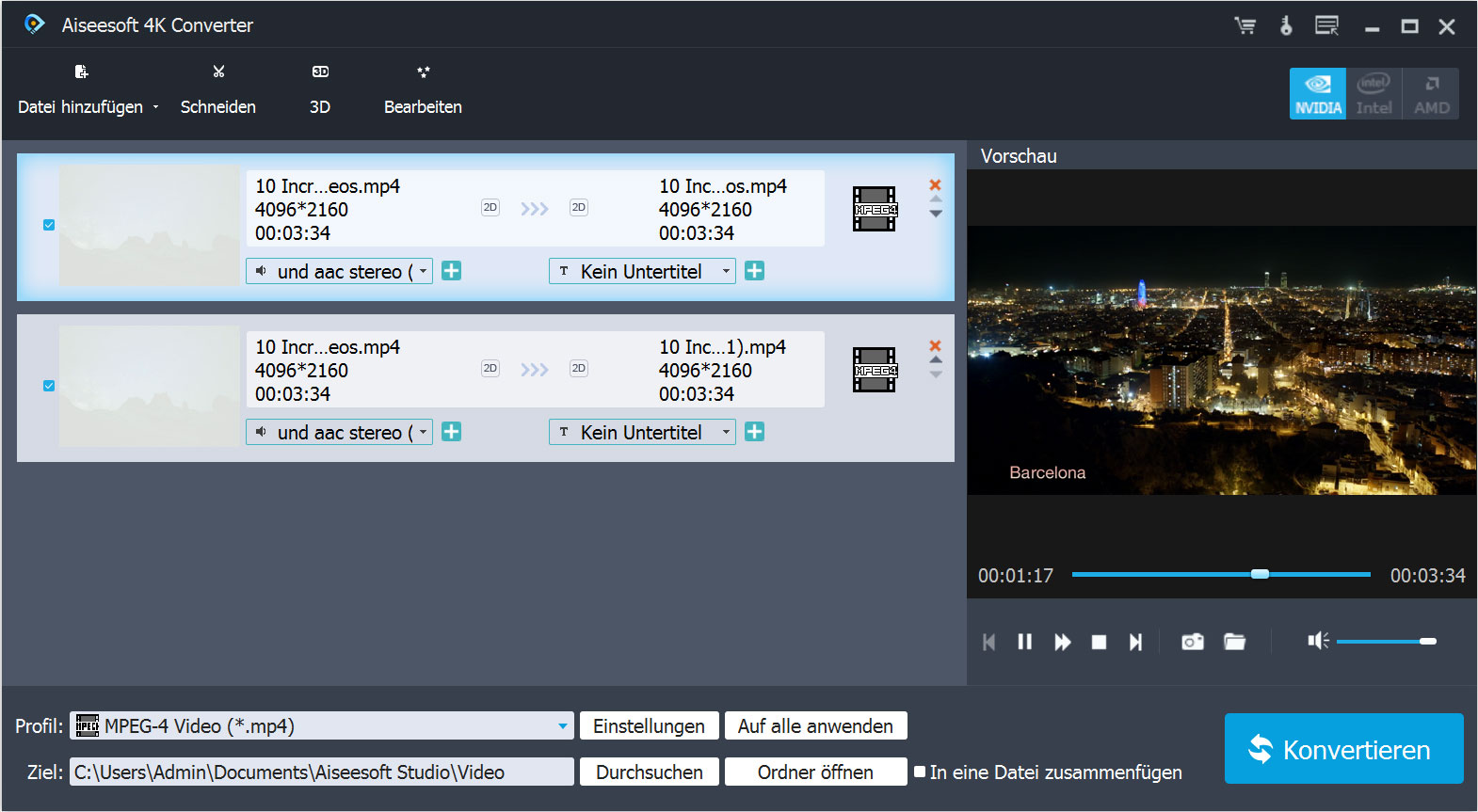The height and width of the screenshot is (812, 1478).
Task: Move second file up with arrow
Action: pos(936,359)
